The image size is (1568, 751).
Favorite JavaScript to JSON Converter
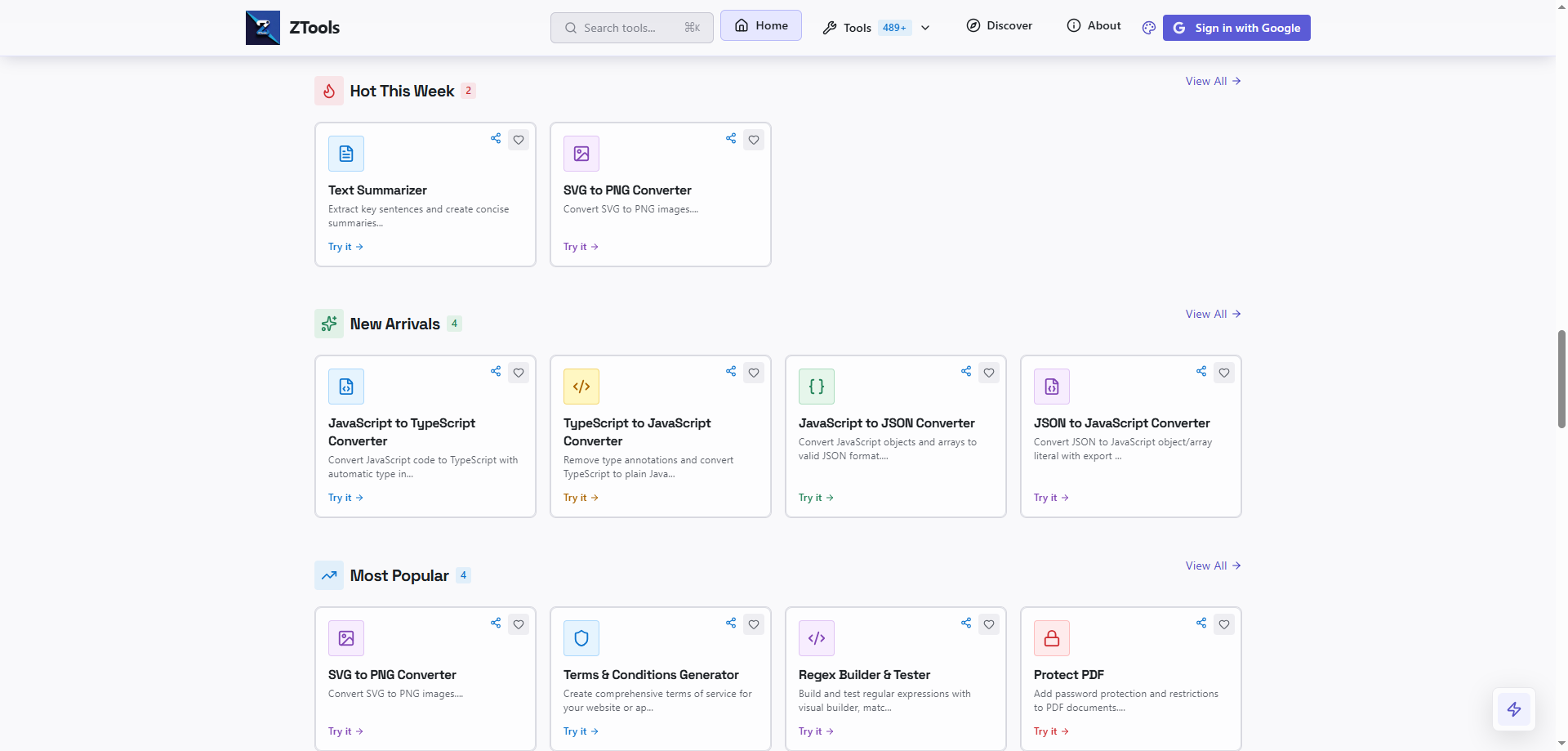click(989, 373)
